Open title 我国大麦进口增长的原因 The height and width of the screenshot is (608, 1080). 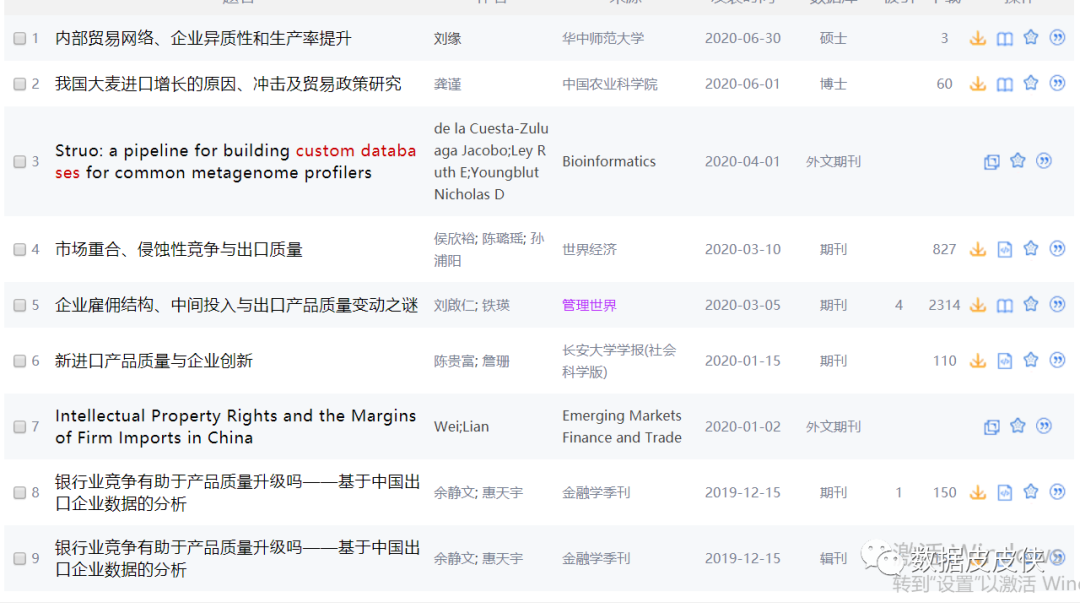(x=228, y=84)
